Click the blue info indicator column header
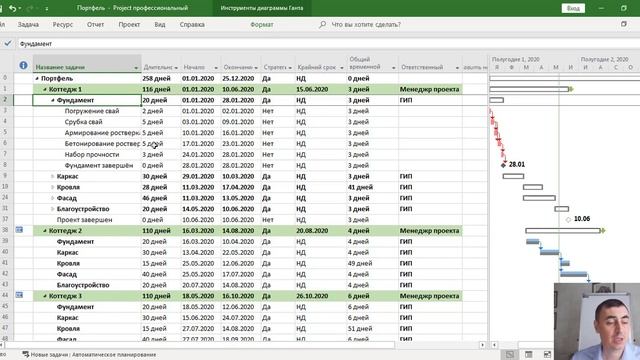The height and width of the screenshot is (360, 640). [23, 65]
